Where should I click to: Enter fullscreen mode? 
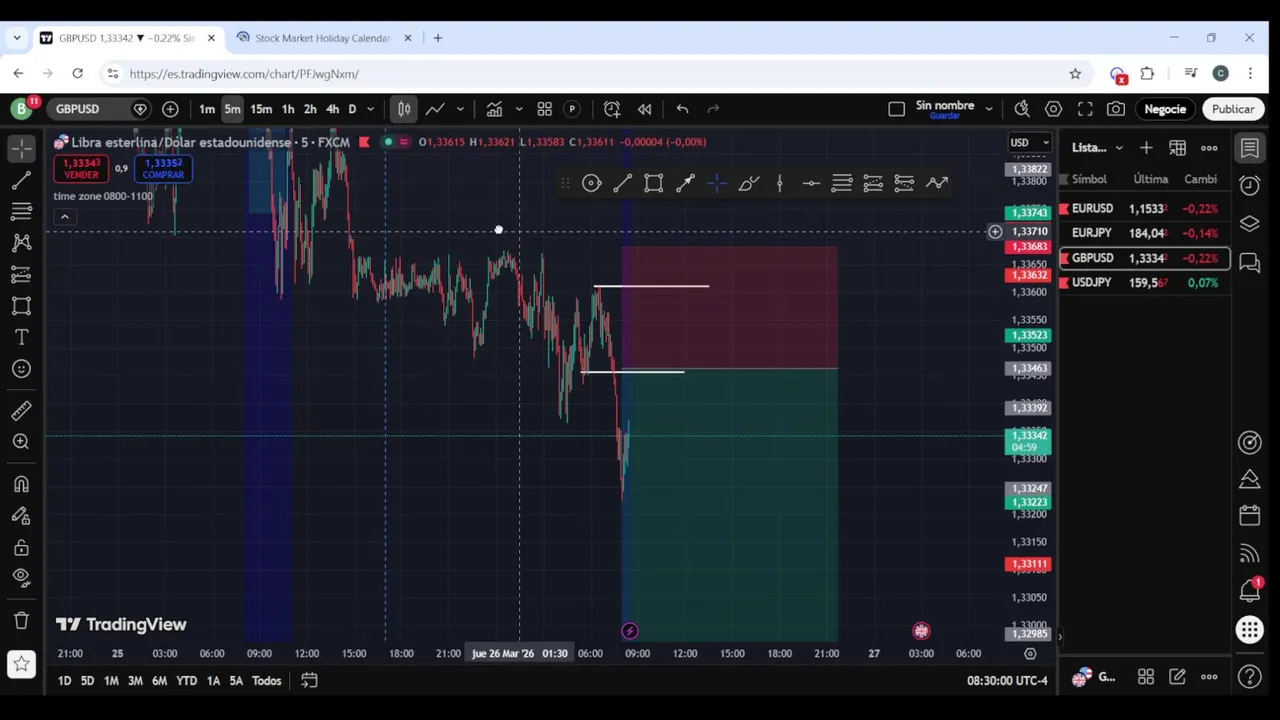pos(1085,109)
